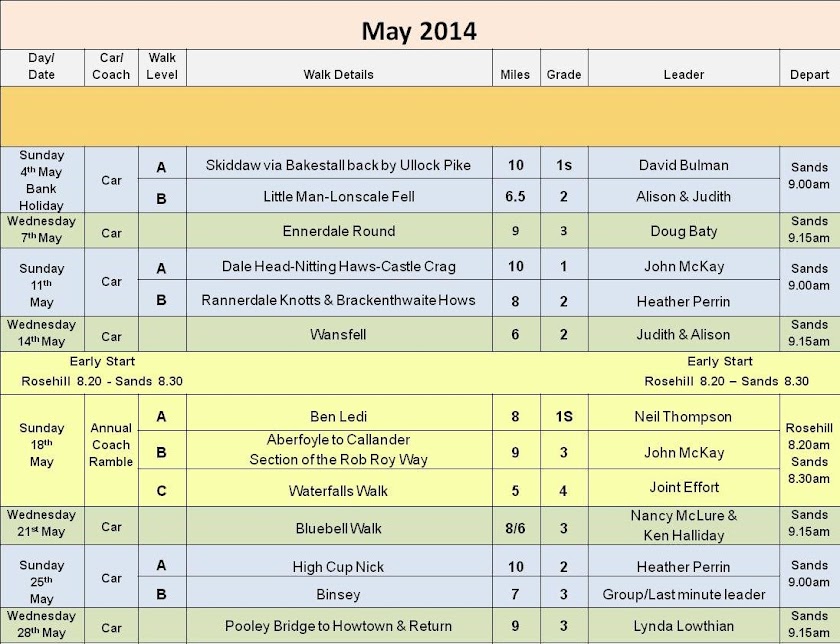
Task: Select the Depart column header
Action: (x=809, y=74)
